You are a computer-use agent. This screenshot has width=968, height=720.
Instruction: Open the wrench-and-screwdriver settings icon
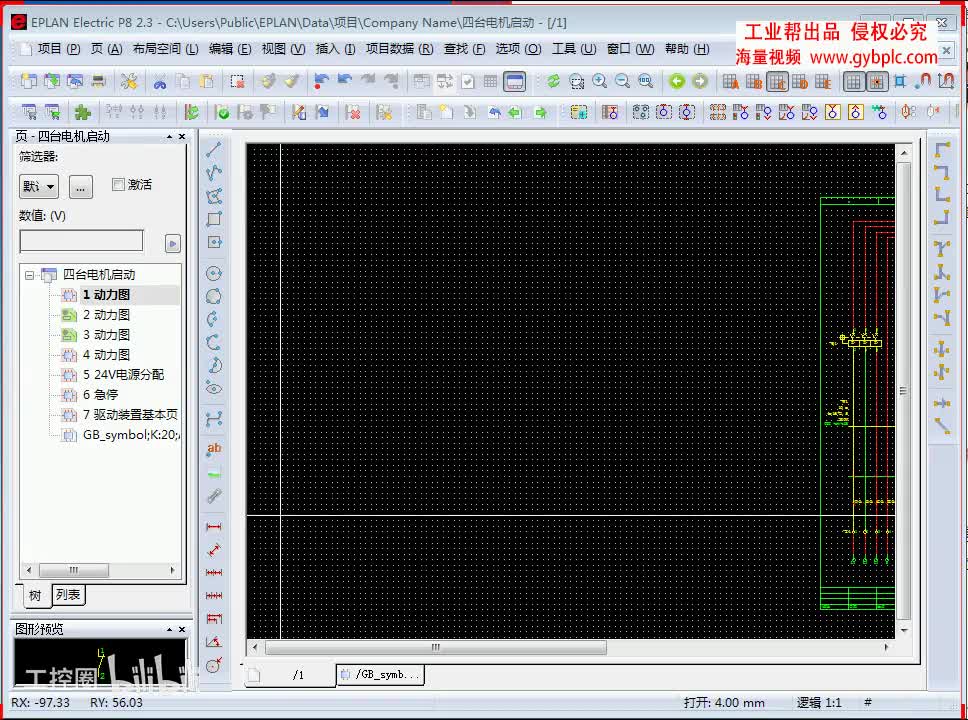pyautogui.click(x=128, y=81)
